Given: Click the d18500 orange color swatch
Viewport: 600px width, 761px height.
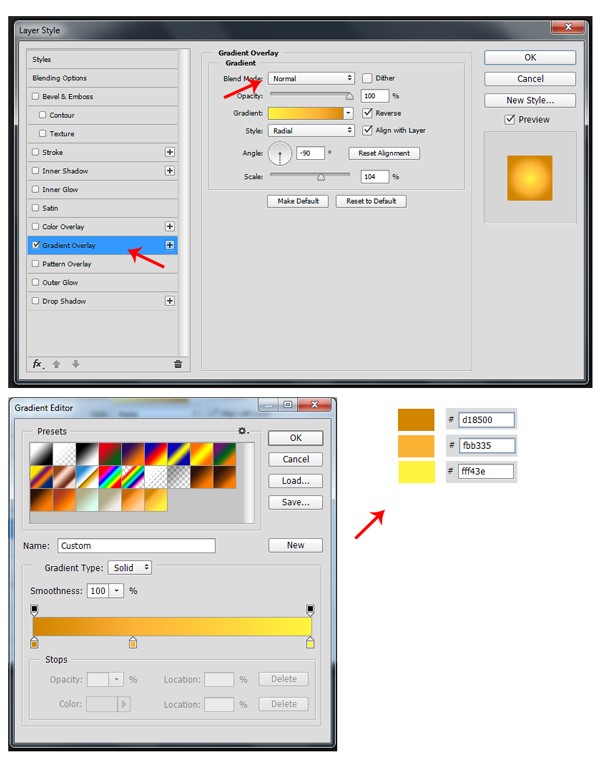Looking at the screenshot, I should click(x=416, y=419).
